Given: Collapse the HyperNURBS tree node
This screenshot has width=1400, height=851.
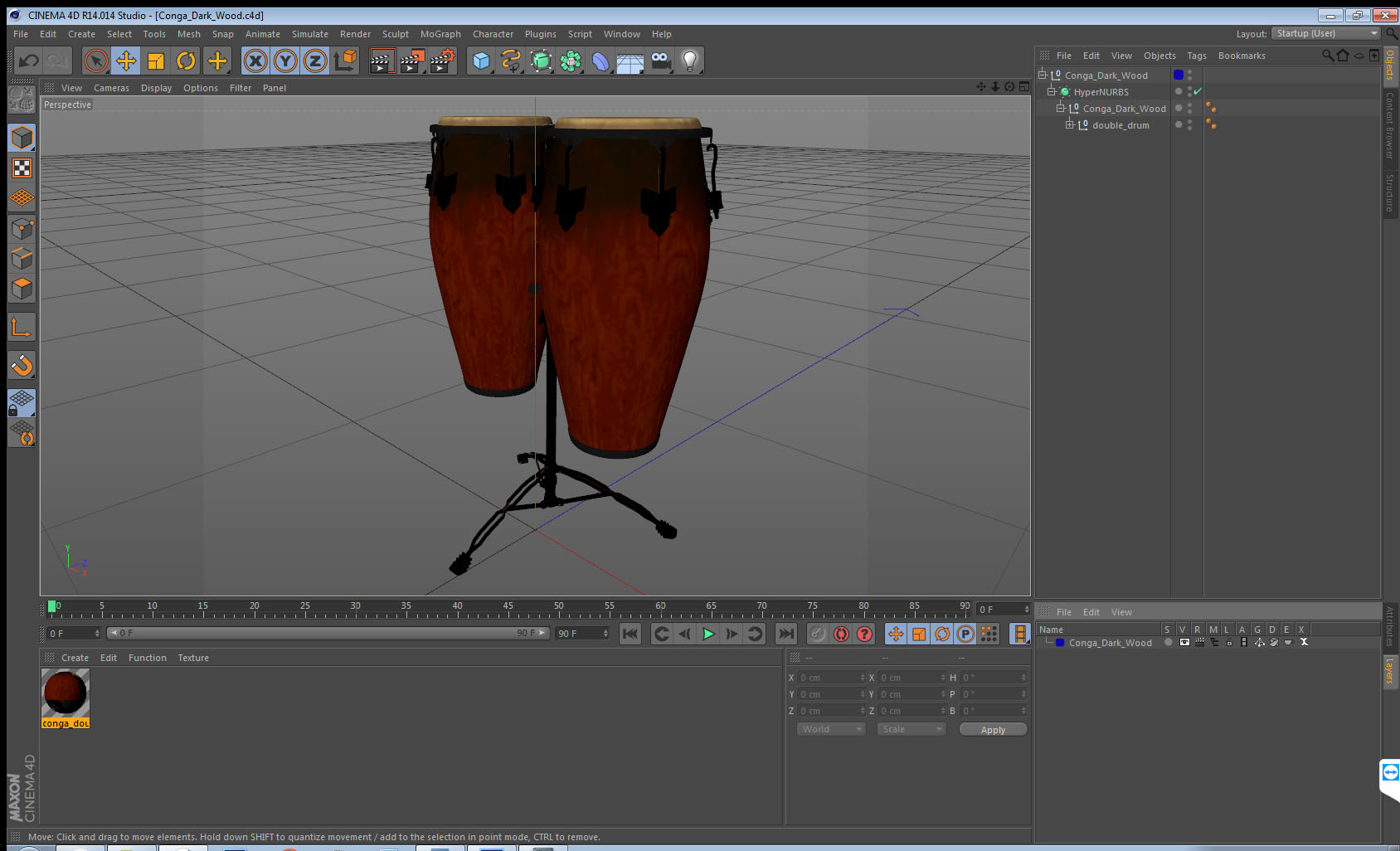Looking at the screenshot, I should pos(1052,91).
